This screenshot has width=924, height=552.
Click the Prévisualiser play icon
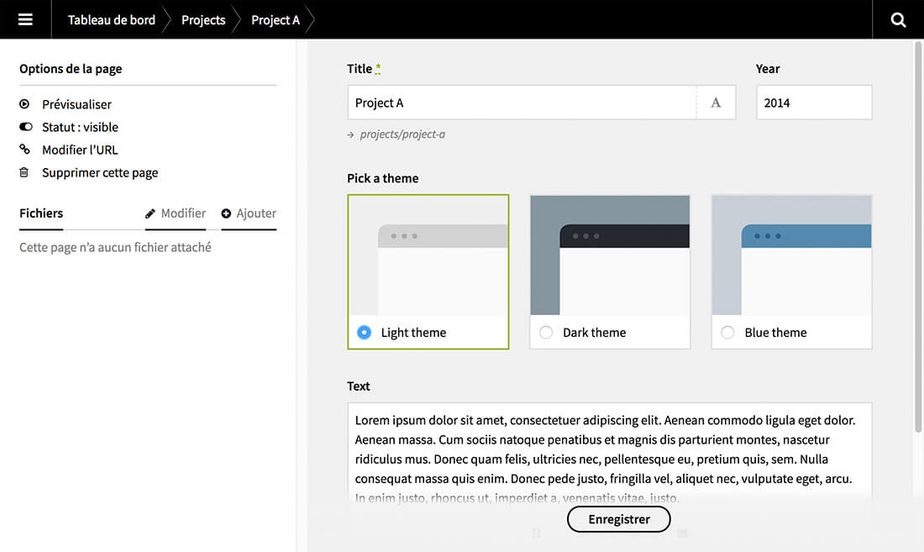pos(25,104)
